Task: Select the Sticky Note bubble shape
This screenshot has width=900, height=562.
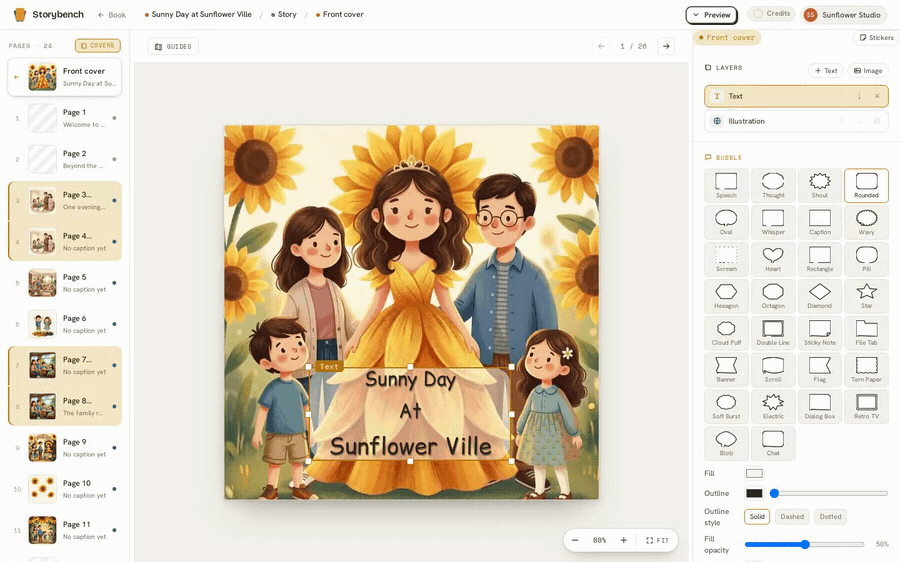Action: (x=820, y=332)
